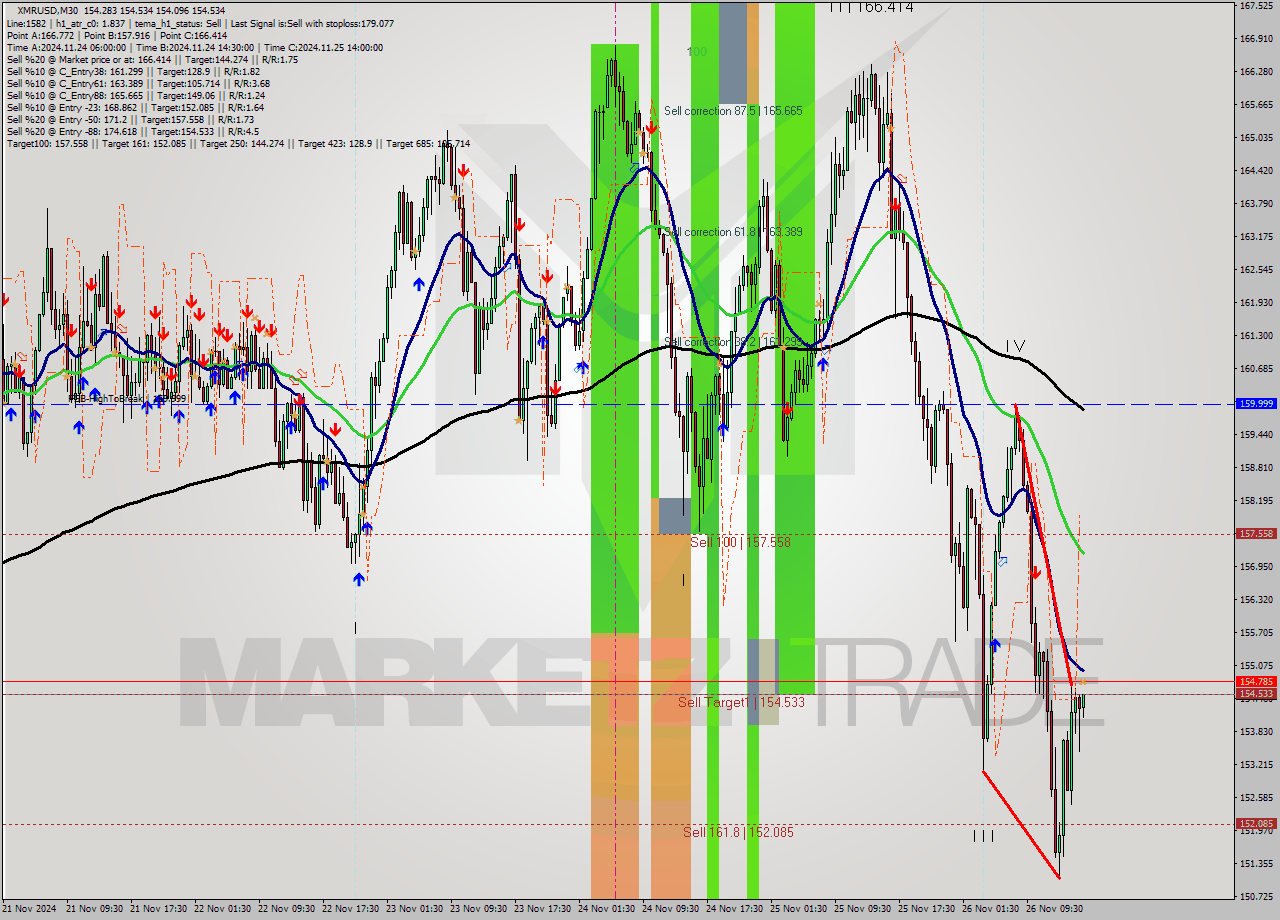Image resolution: width=1280 pixels, height=920 pixels.
Task: Select the 'Sell 100 | 157.558' label
Action: [x=740, y=542]
